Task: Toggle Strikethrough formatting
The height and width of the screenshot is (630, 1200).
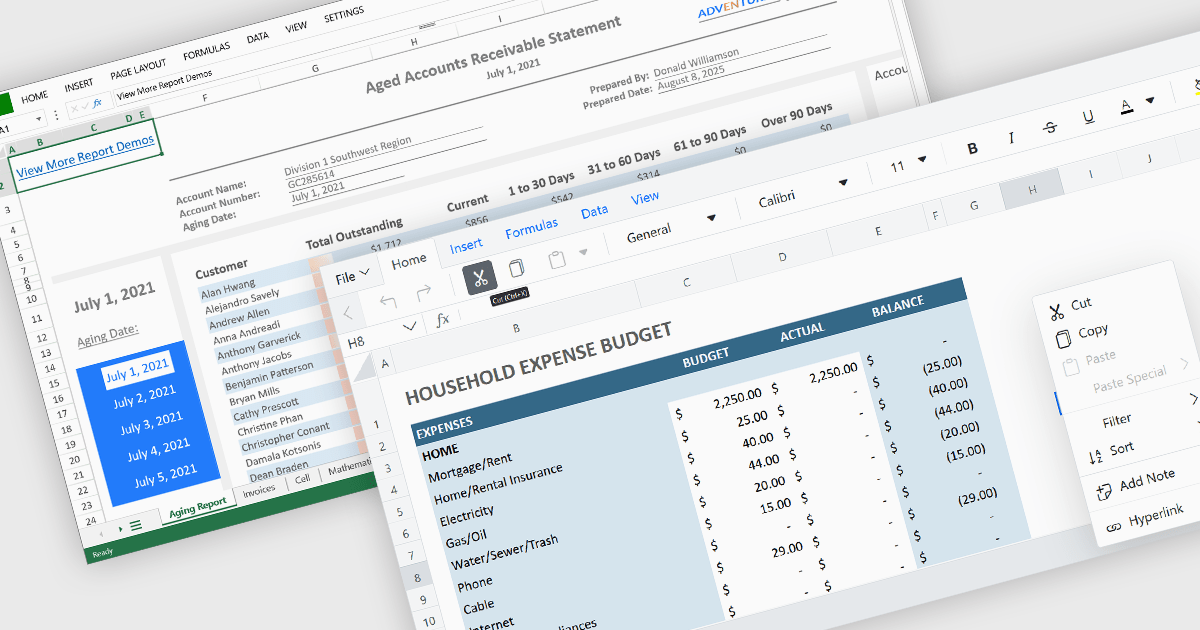Action: pyautogui.click(x=1049, y=128)
